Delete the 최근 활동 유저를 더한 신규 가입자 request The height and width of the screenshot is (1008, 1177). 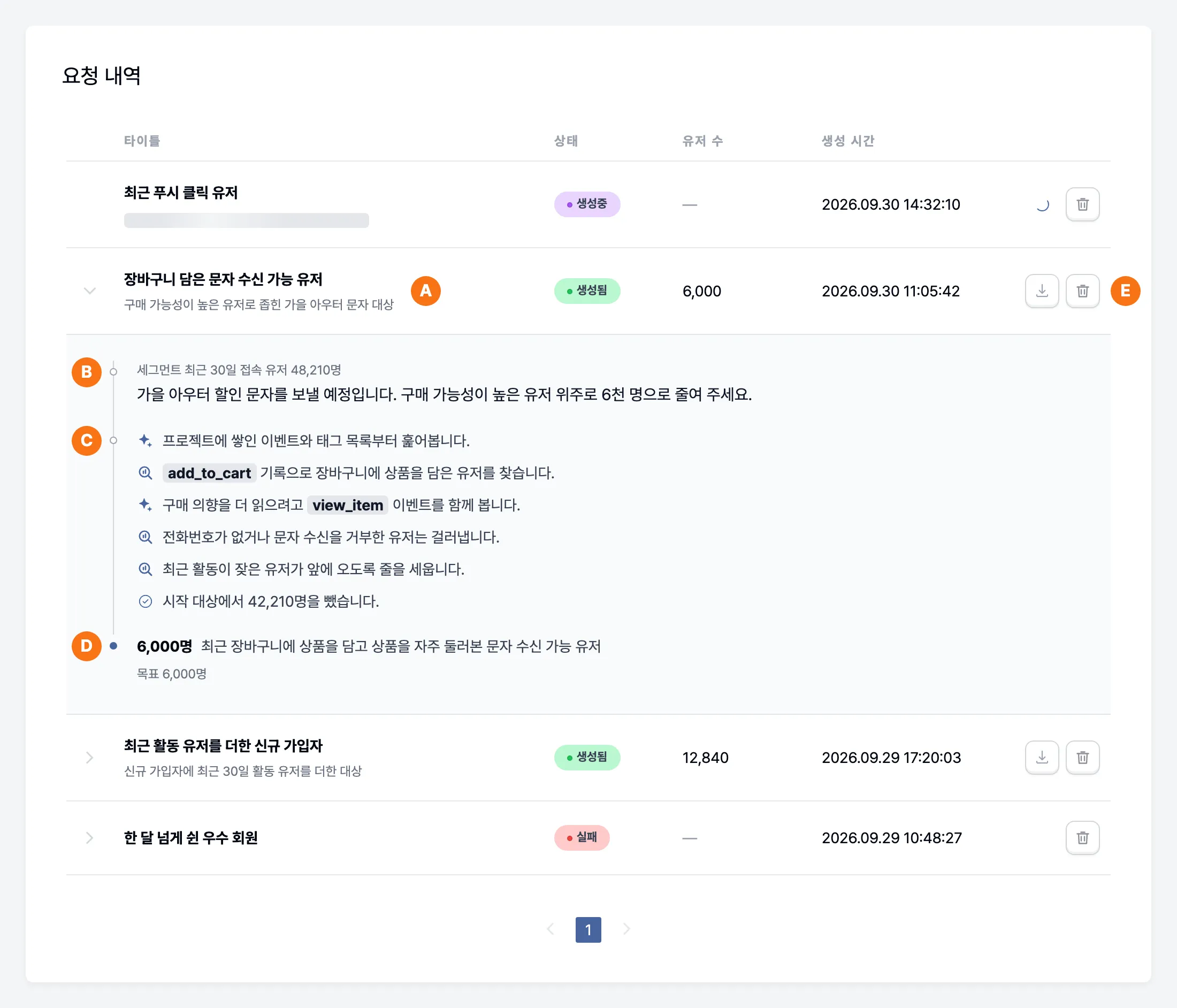pyautogui.click(x=1082, y=758)
